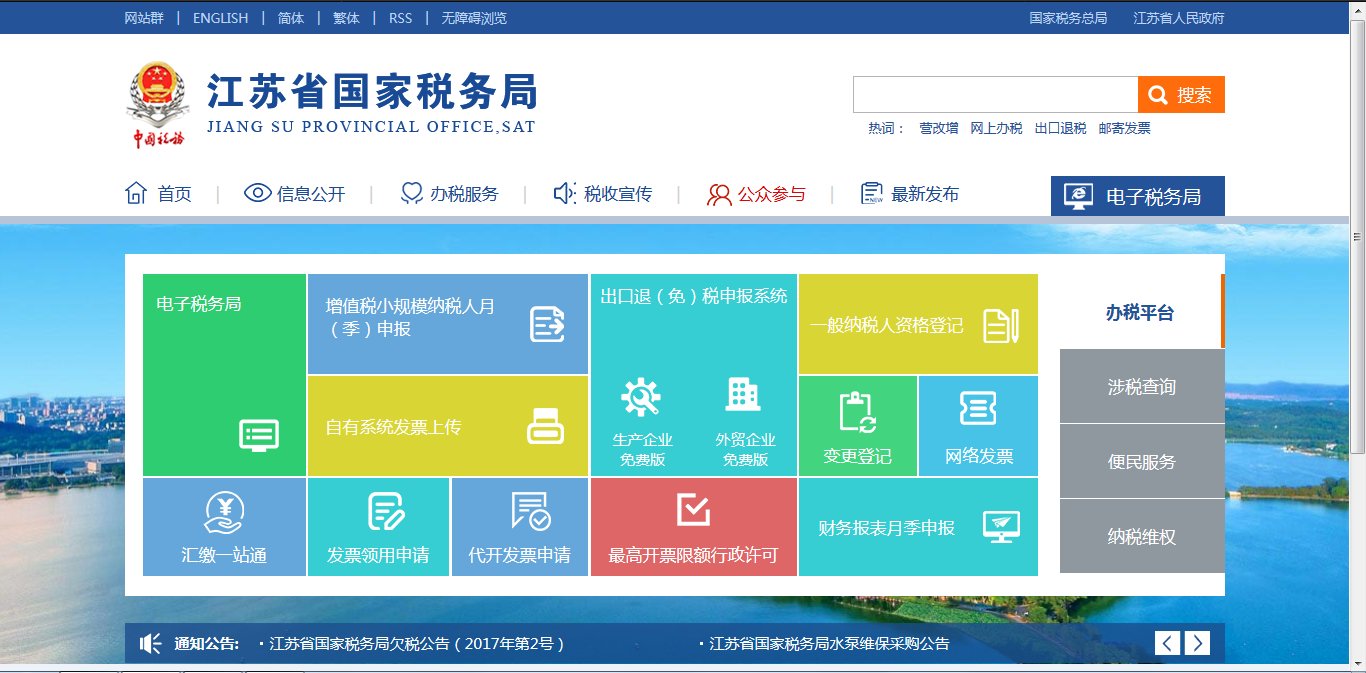Open the ENGLISH version of the site
This screenshot has width=1366, height=673.
(219, 17)
